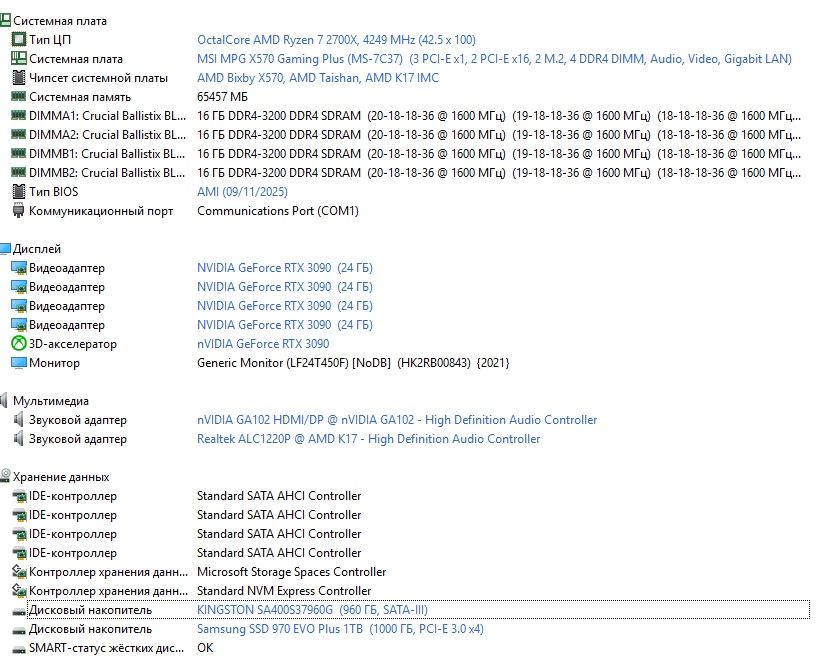Click the Хранение данных section icon
This screenshot has height=662, width=835.
5,476
